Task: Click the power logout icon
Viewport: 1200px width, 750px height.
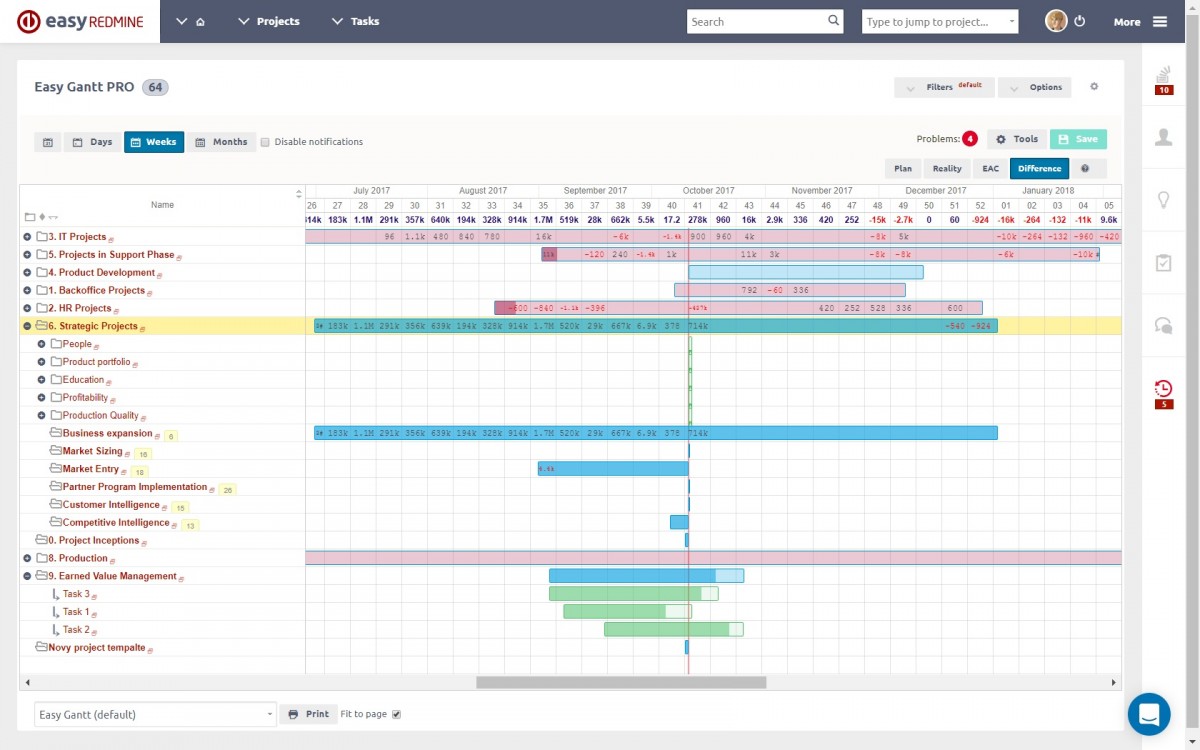Action: coord(1079,21)
